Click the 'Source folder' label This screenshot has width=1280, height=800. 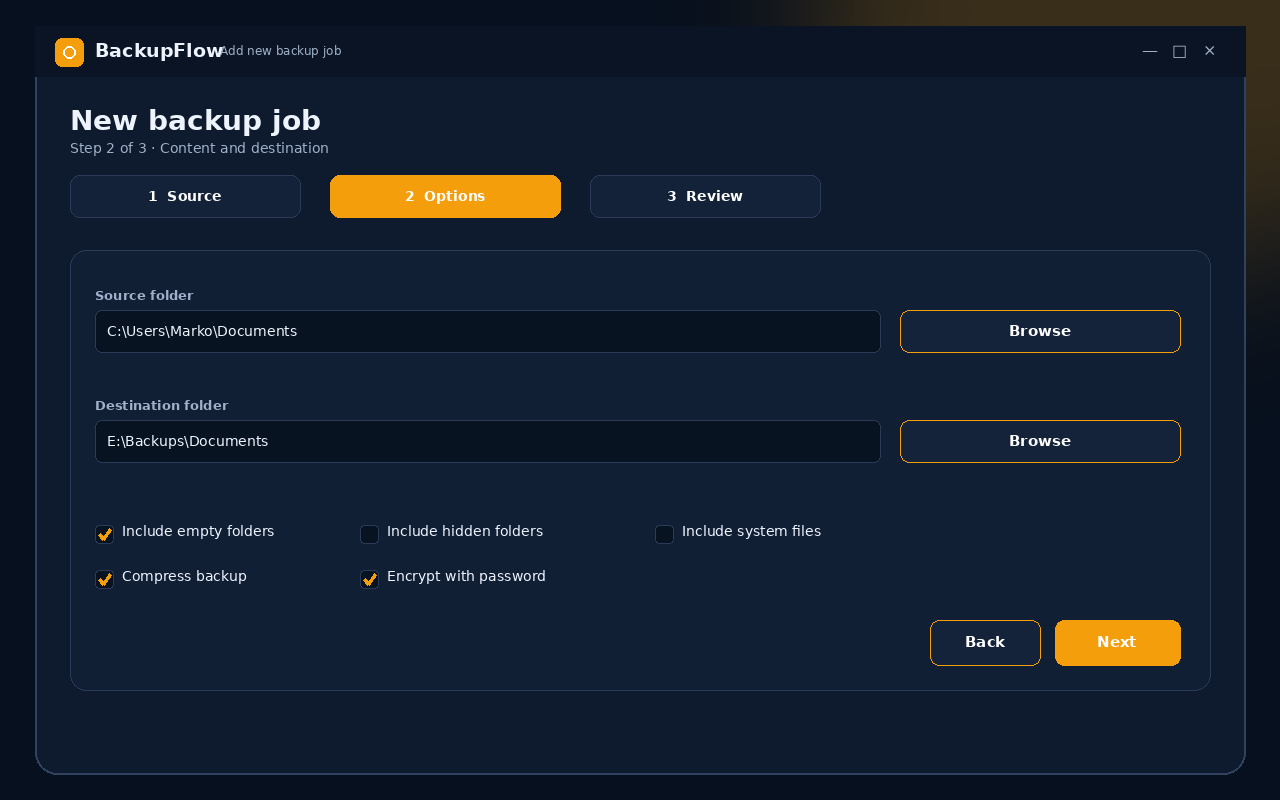coord(144,296)
